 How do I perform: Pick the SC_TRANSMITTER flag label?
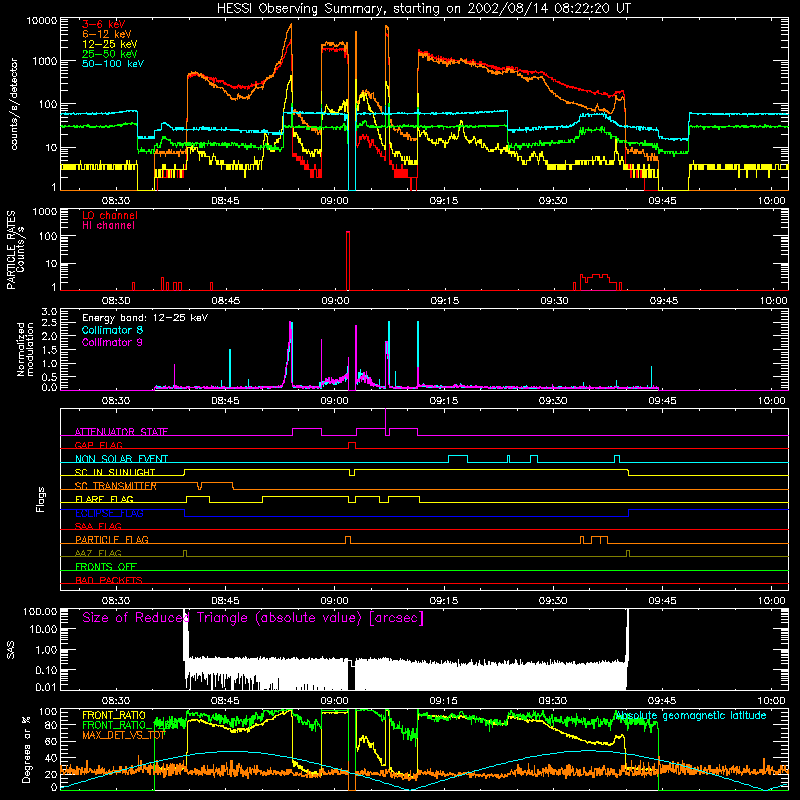click(115, 486)
